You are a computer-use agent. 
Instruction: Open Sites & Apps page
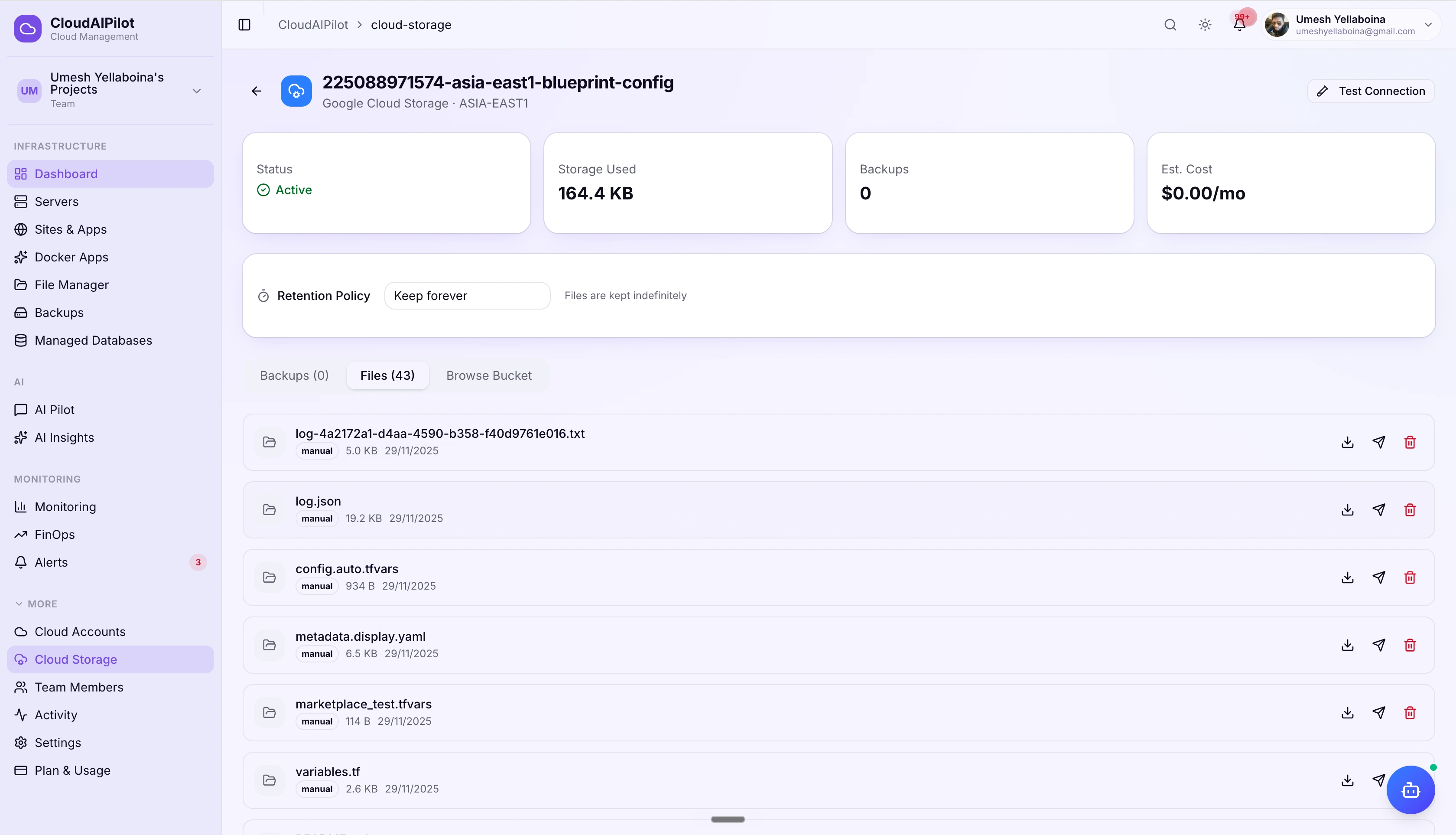click(110, 229)
